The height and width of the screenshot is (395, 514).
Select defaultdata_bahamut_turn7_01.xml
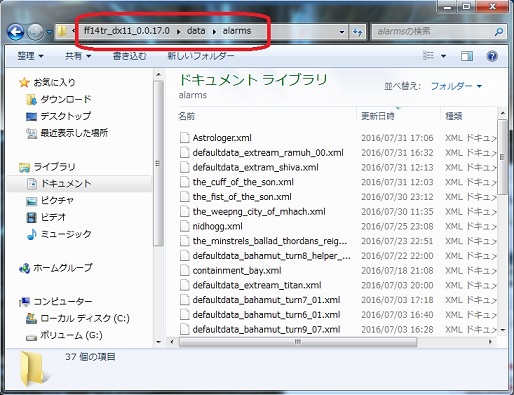click(266, 300)
